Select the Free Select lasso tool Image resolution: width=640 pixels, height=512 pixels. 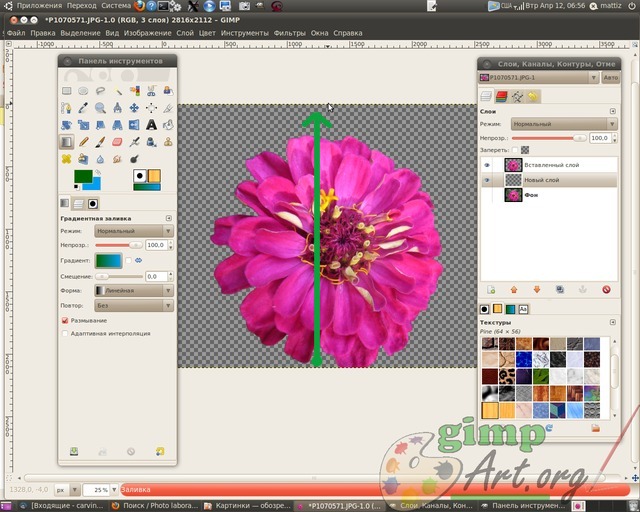100,91
